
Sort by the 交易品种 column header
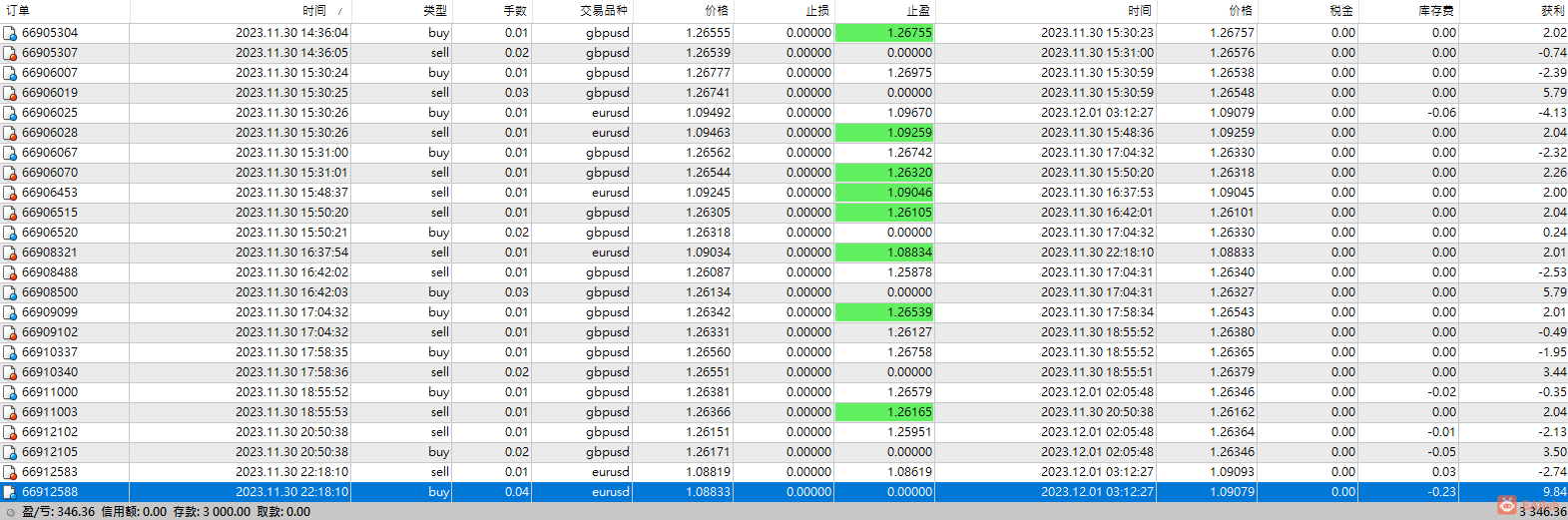pos(583,10)
